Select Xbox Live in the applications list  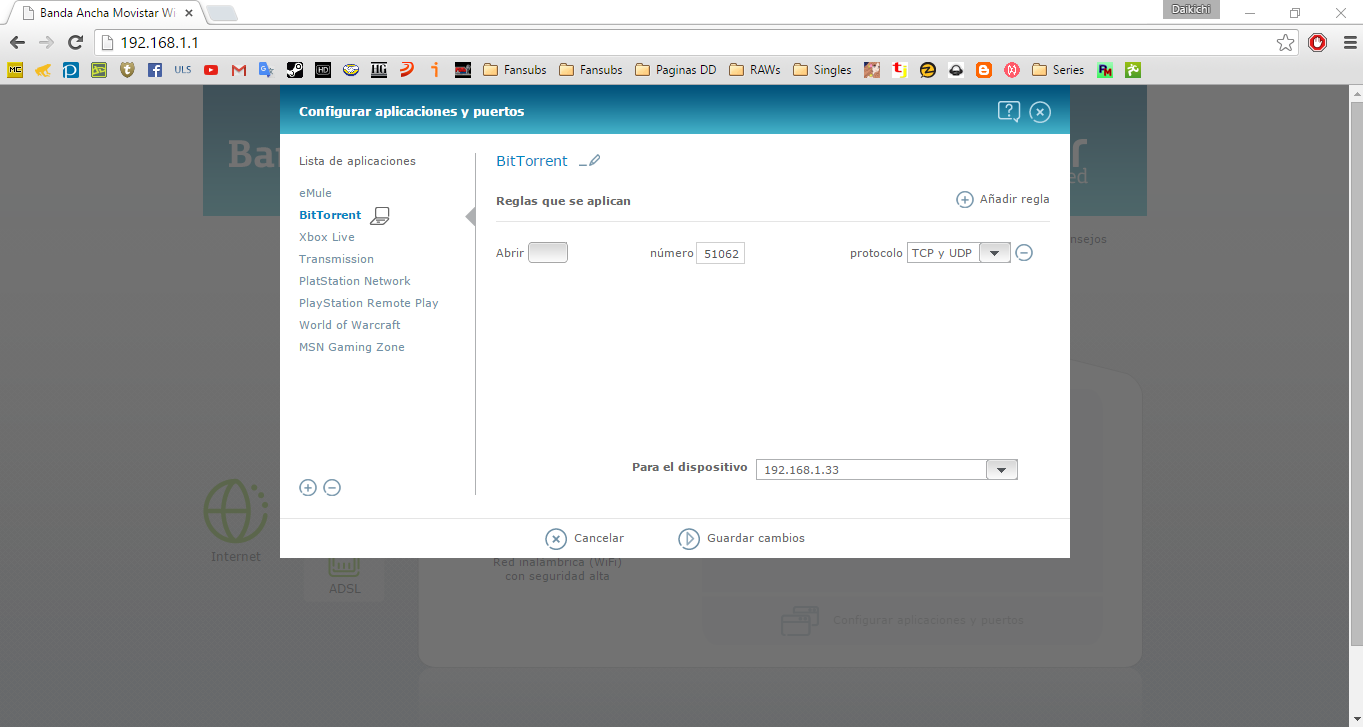[327, 237]
